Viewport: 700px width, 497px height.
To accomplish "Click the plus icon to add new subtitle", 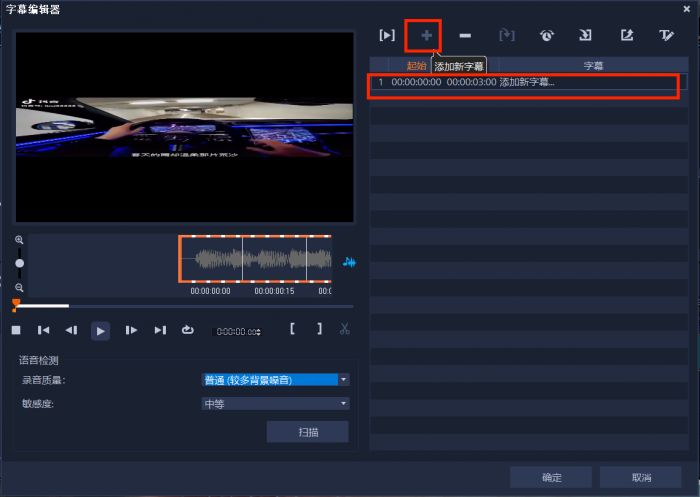I will pyautogui.click(x=426, y=35).
